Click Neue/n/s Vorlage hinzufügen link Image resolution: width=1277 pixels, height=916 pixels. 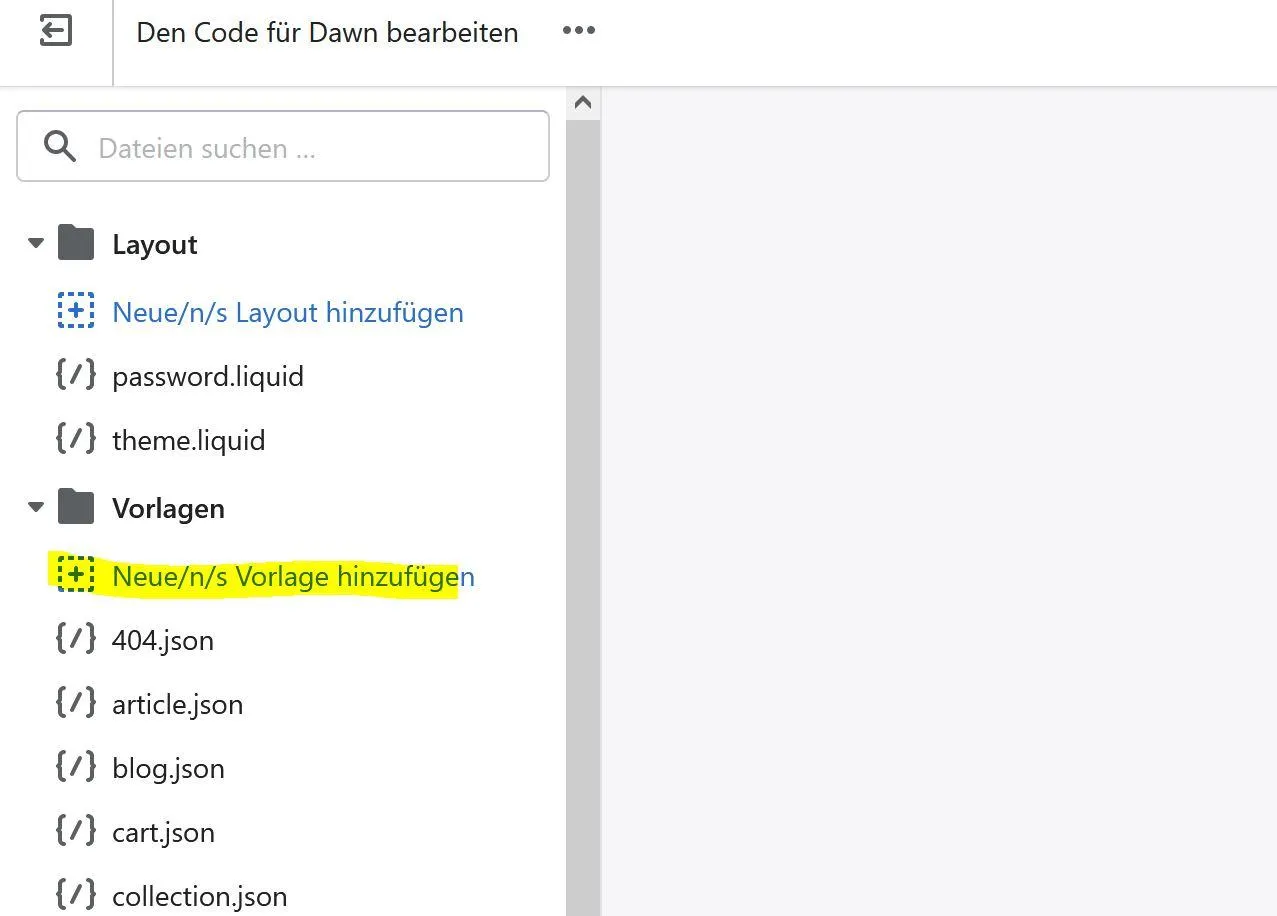click(x=293, y=576)
